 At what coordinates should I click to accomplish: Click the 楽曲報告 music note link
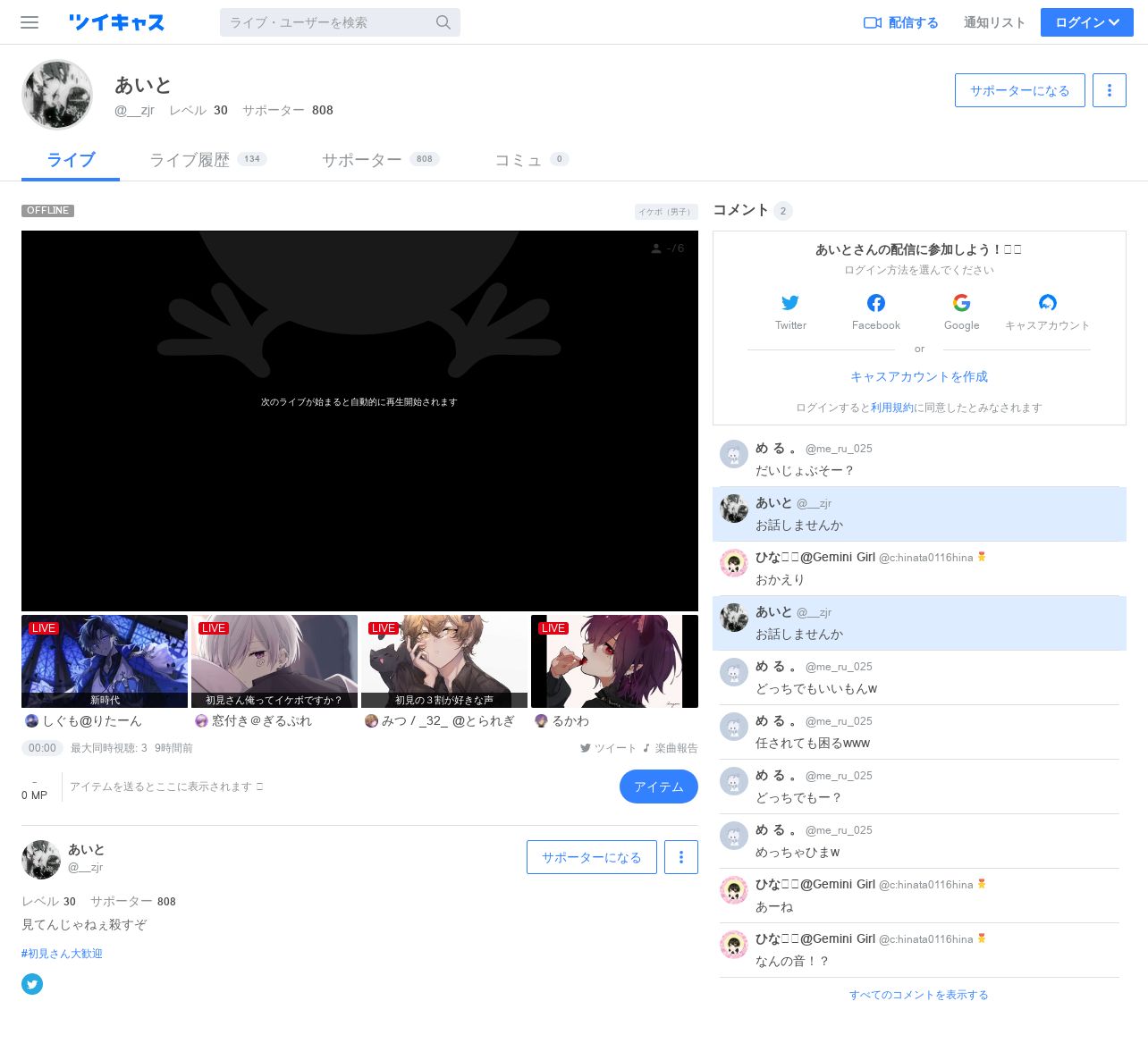[x=670, y=748]
